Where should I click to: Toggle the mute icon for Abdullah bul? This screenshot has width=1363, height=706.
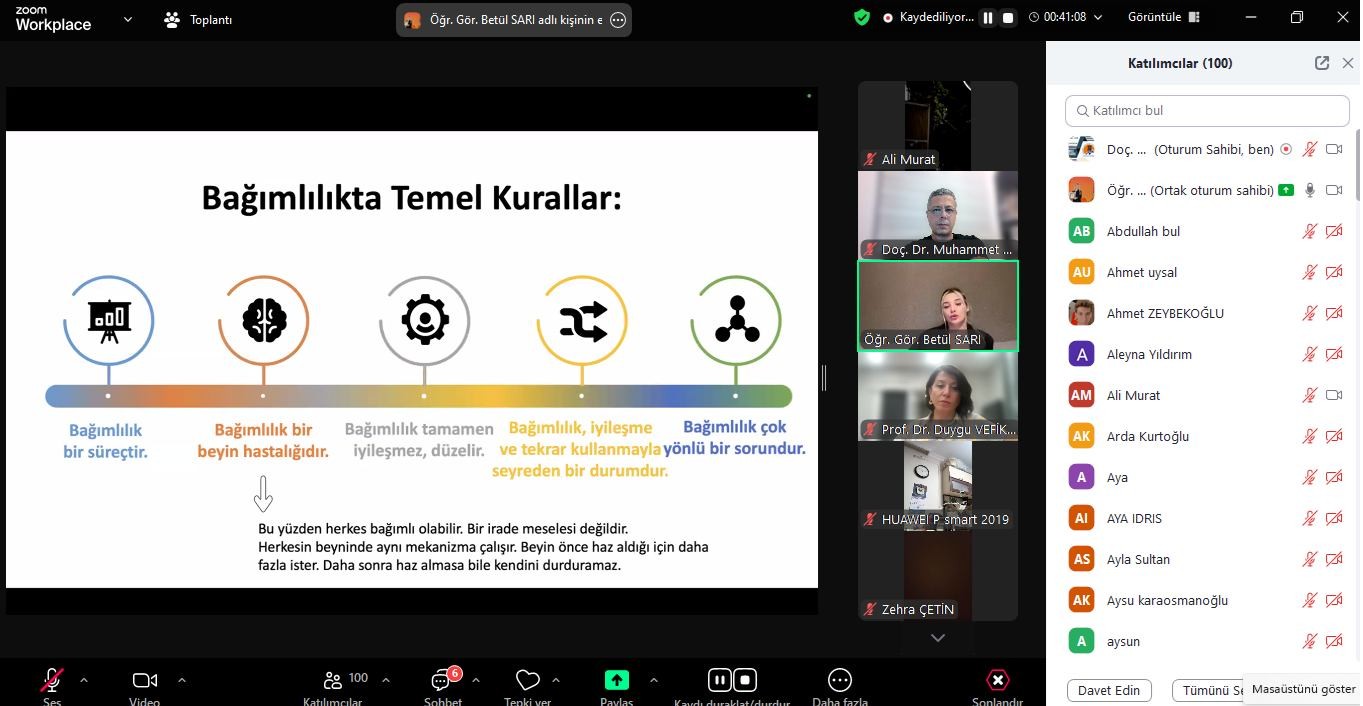[x=1309, y=231]
